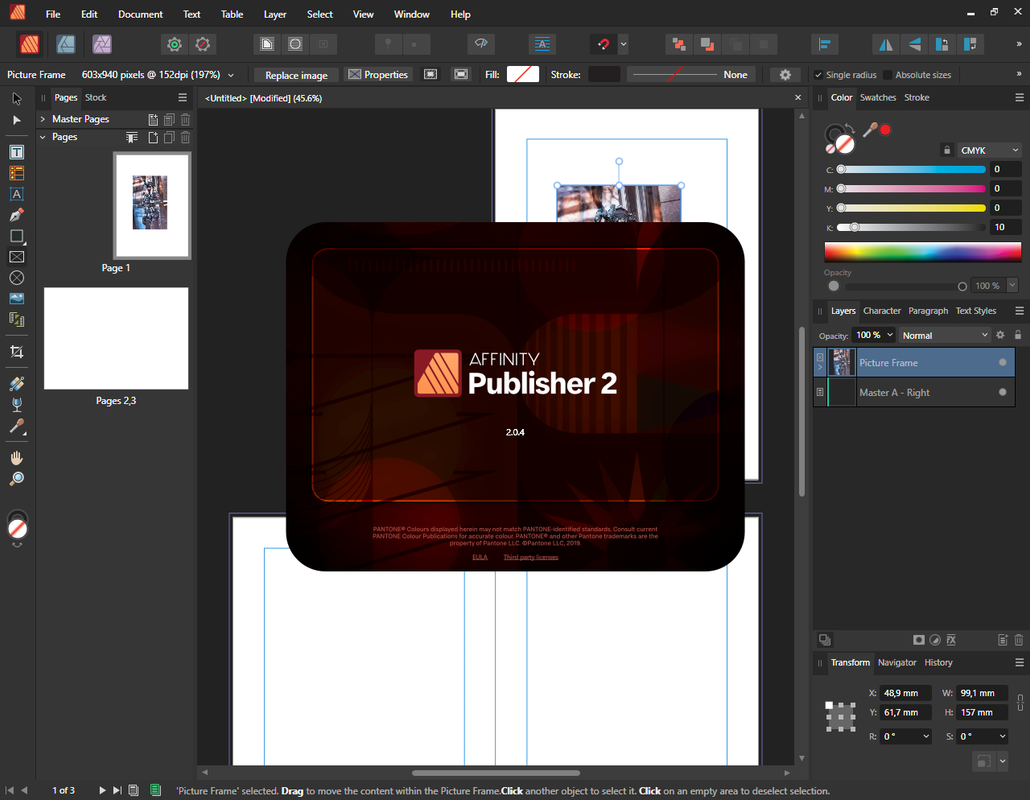Switch to the Character tab
This screenshot has height=800, width=1030.
coord(882,311)
